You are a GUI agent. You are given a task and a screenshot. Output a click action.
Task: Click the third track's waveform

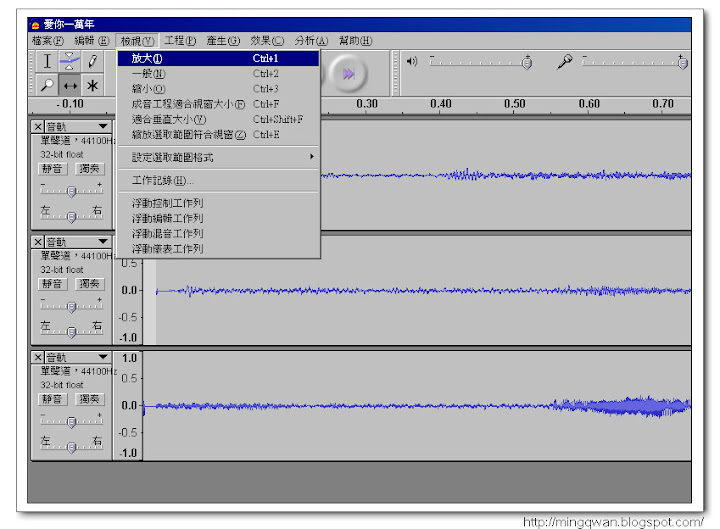coord(417,406)
